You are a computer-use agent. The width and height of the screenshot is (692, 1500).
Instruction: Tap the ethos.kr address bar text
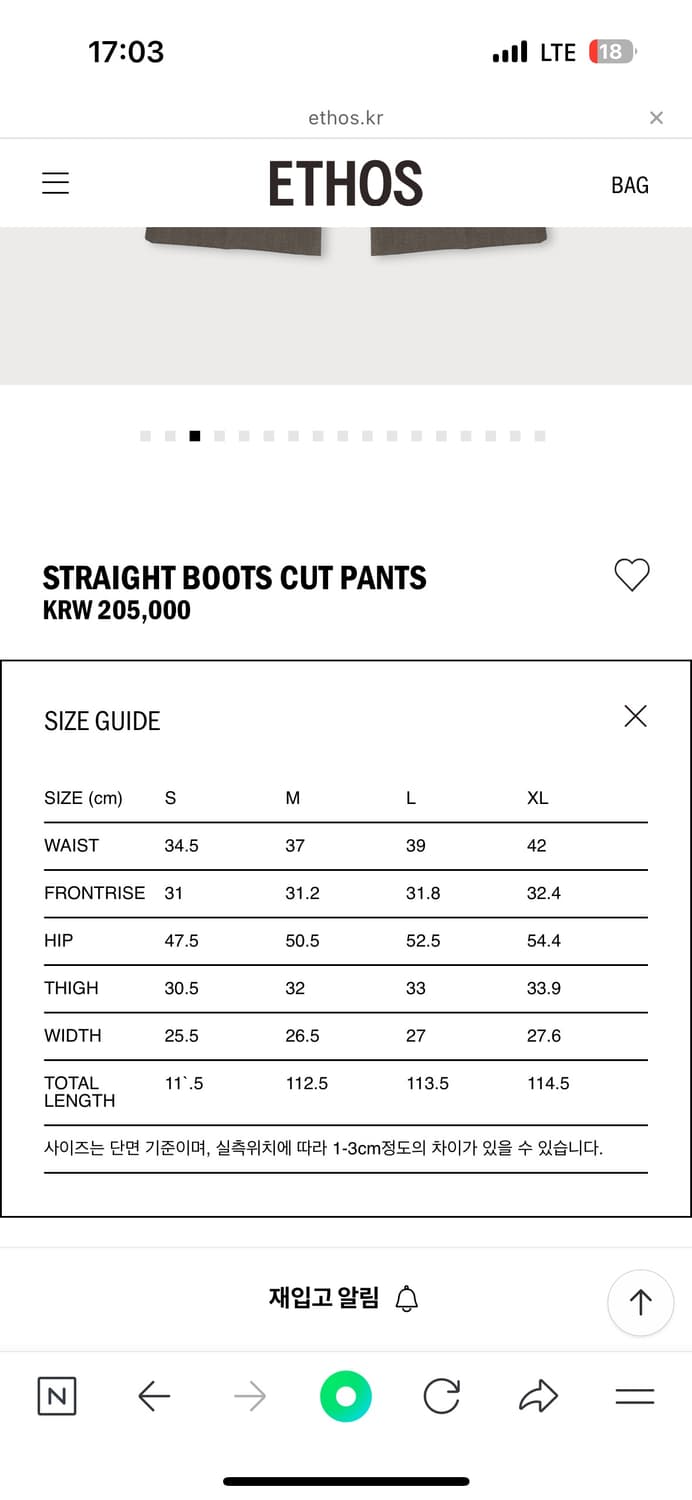coord(345,118)
